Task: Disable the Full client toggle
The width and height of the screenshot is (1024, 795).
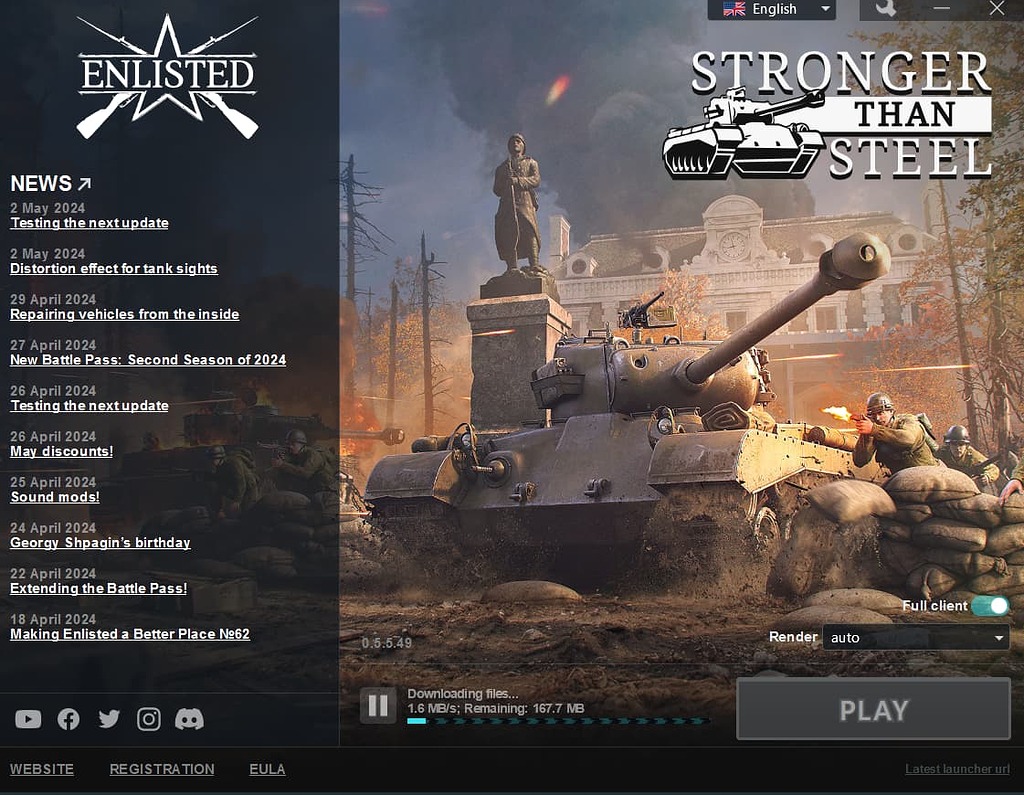Action: click(x=990, y=606)
